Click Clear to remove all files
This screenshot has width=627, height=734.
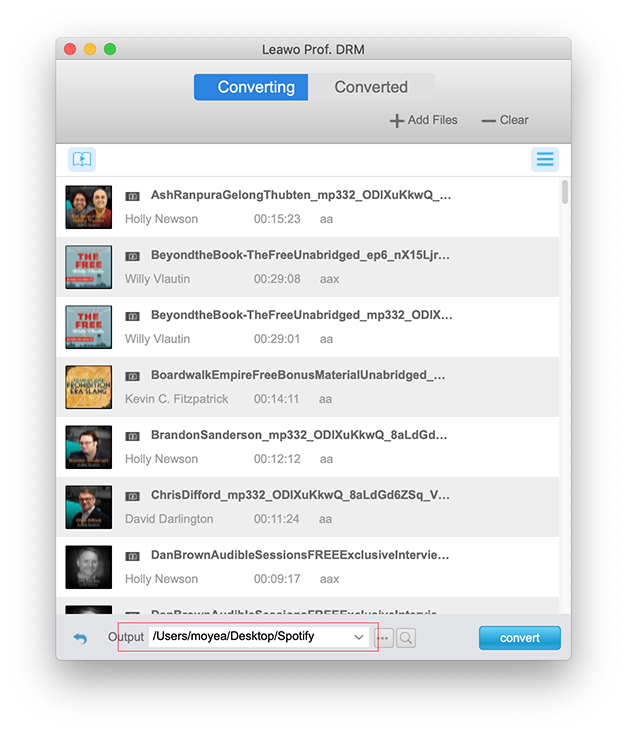(505, 120)
